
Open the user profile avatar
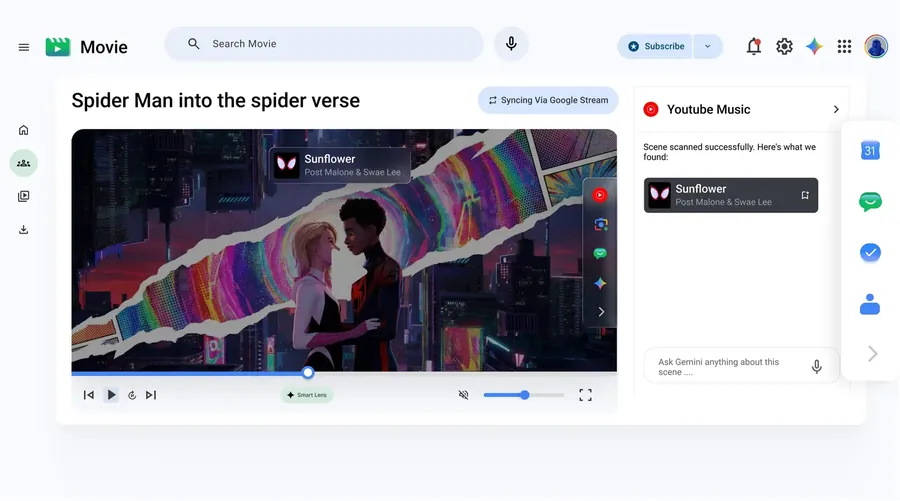876,46
